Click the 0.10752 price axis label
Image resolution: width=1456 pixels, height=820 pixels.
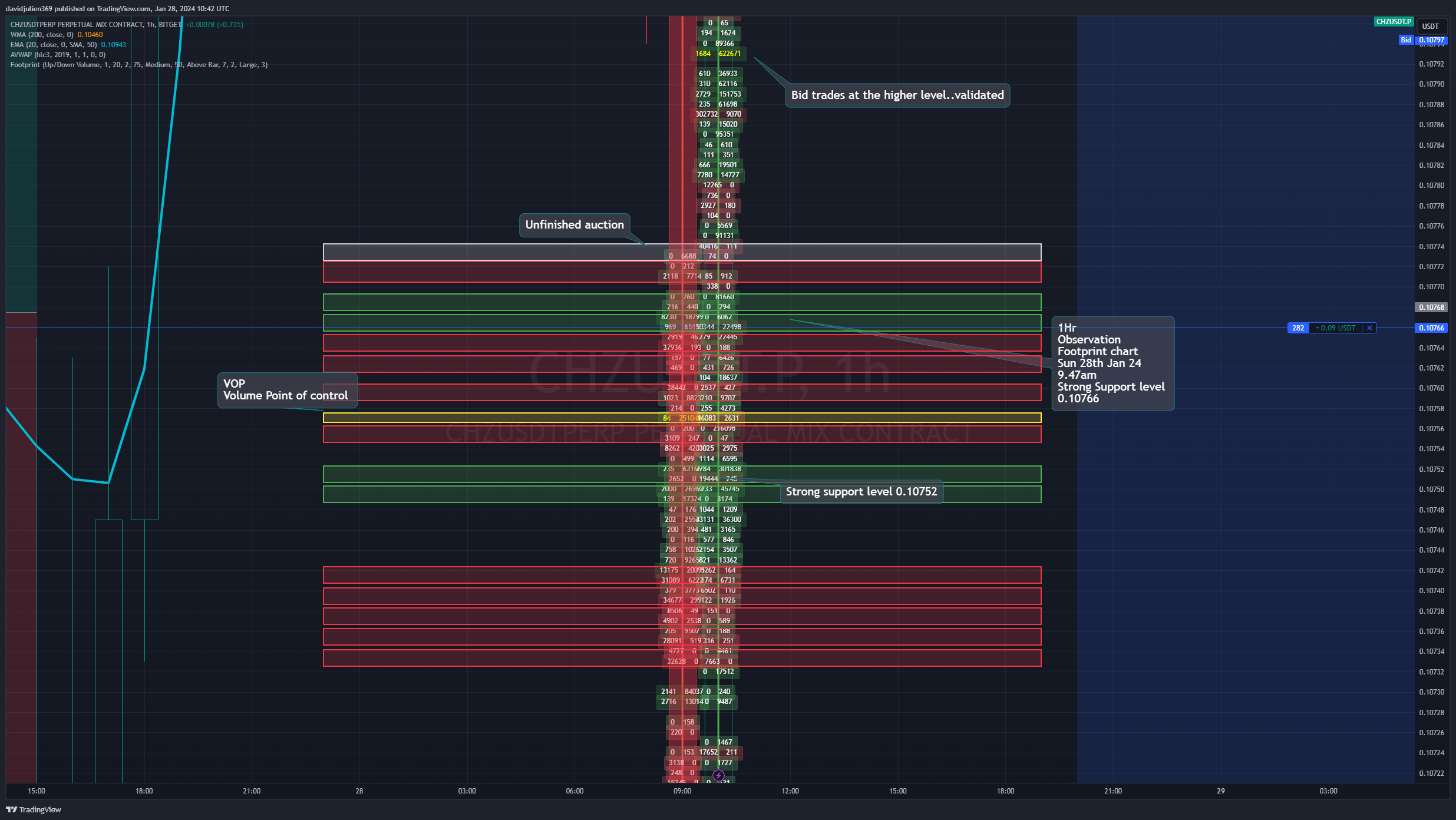click(1431, 469)
